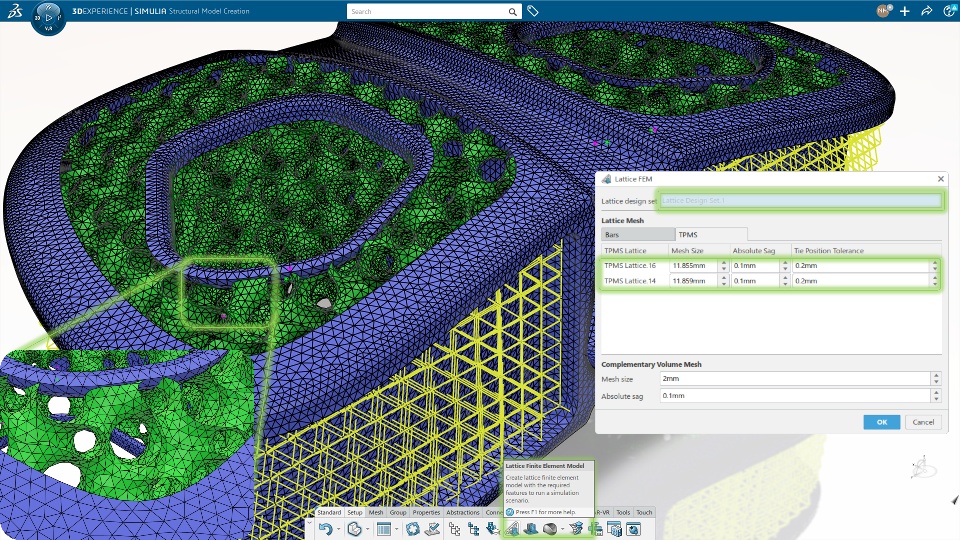Open the 3DEXPERIENCE compass

tap(48, 18)
